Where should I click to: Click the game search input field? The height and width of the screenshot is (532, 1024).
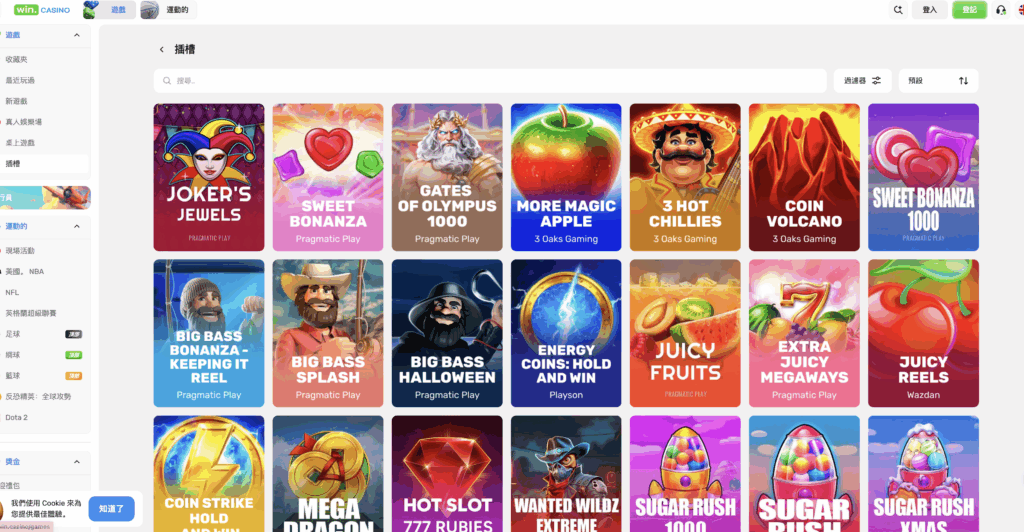tap(490, 81)
